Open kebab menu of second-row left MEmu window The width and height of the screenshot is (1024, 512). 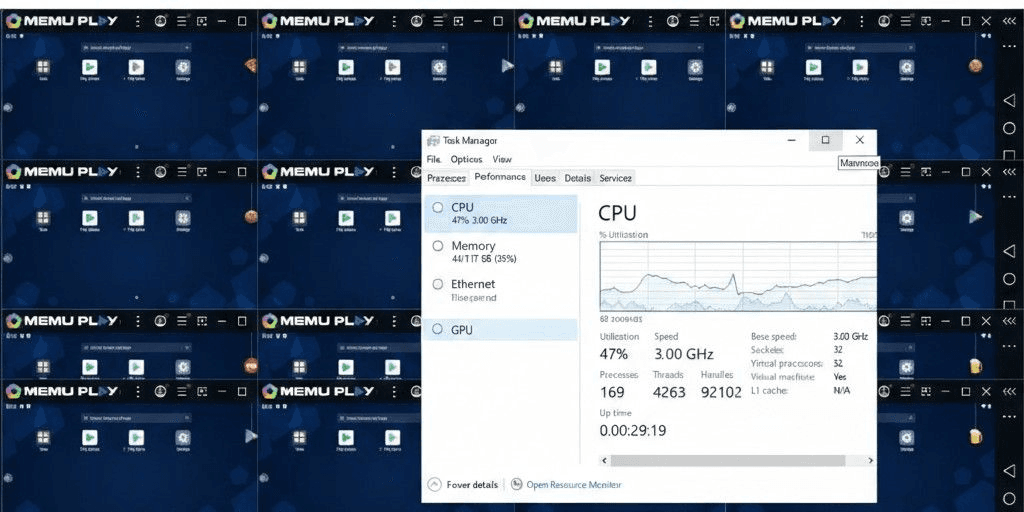[138, 172]
